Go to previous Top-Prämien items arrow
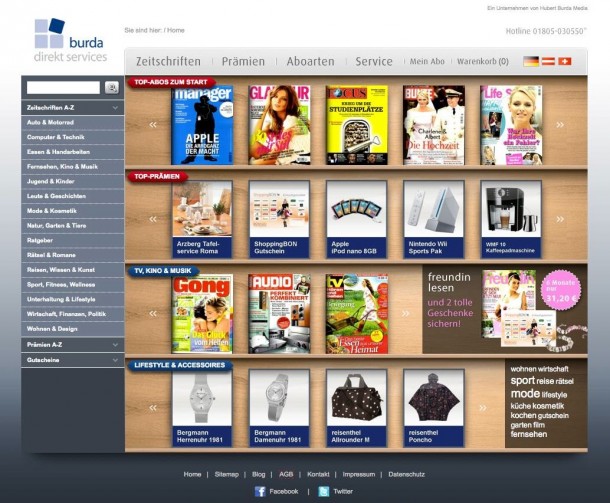 [153, 219]
